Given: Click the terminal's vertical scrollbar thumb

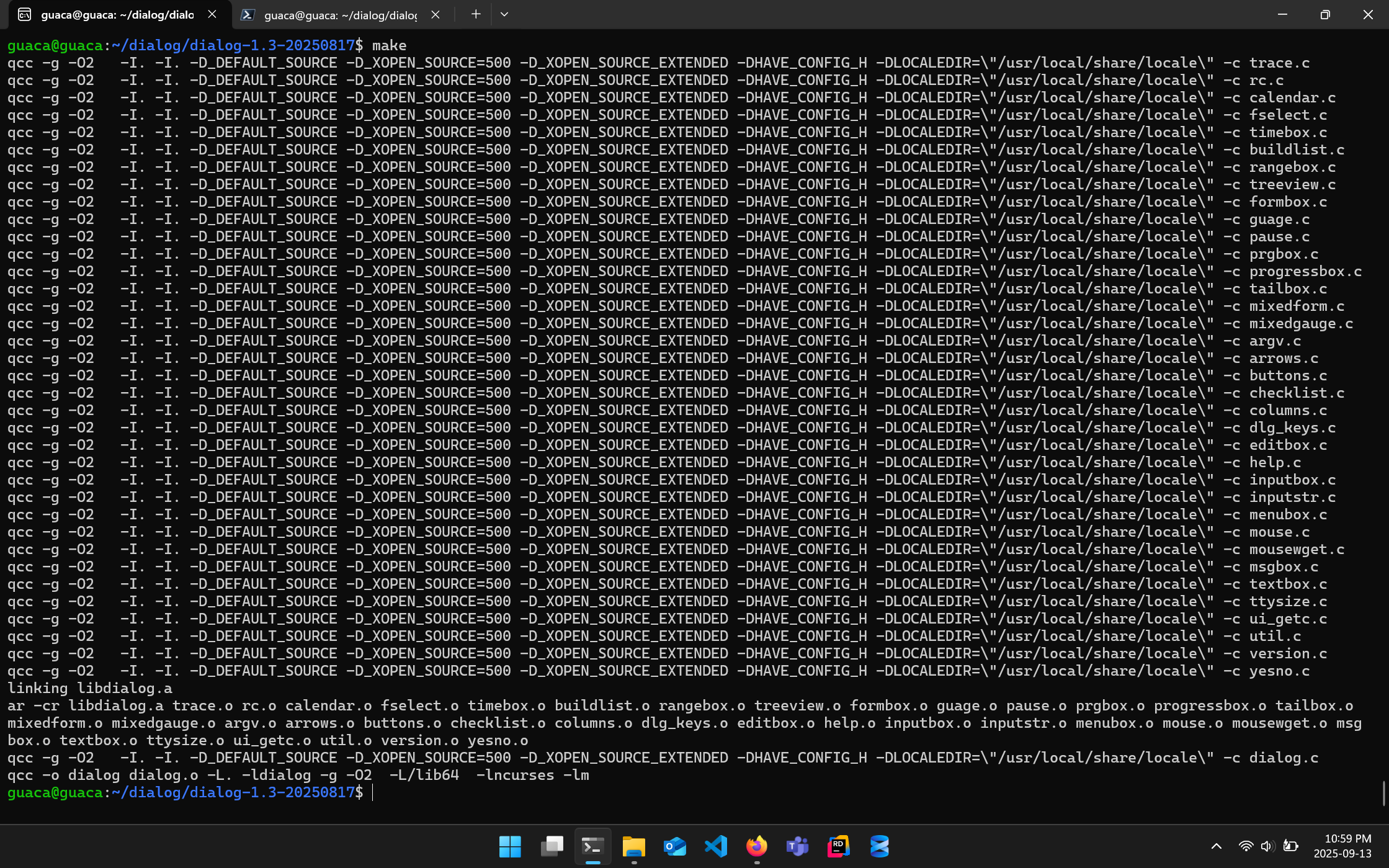Looking at the screenshot, I should [x=1384, y=793].
